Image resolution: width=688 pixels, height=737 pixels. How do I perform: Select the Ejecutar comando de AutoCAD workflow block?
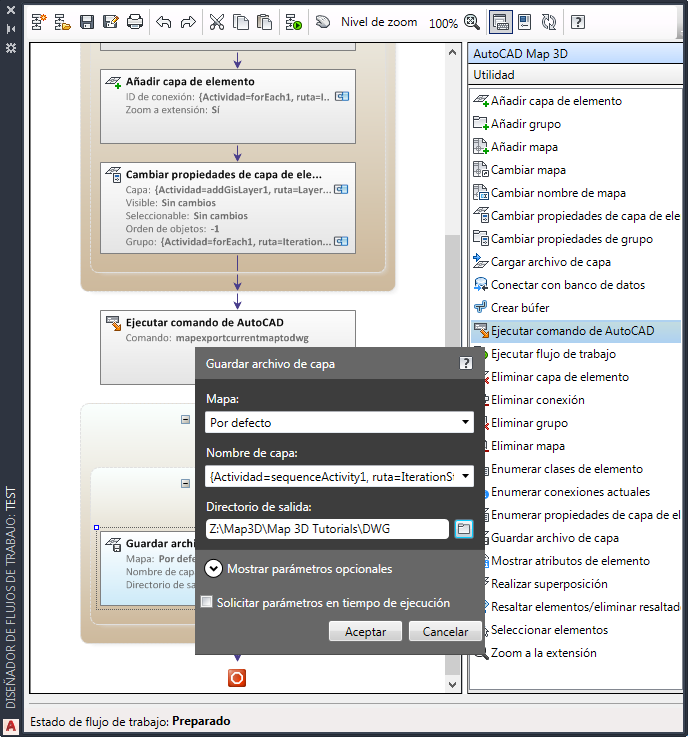(228, 329)
